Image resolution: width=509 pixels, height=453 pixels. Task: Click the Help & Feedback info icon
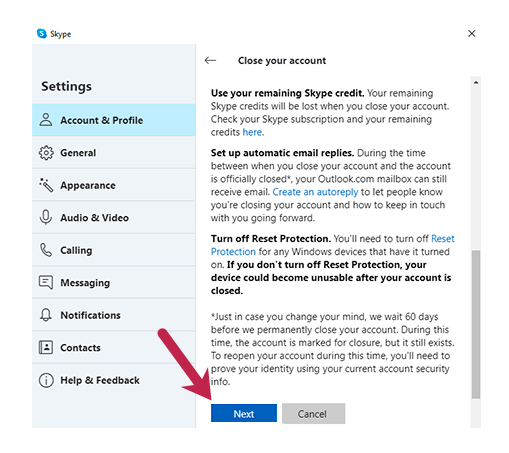pyautogui.click(x=46, y=380)
